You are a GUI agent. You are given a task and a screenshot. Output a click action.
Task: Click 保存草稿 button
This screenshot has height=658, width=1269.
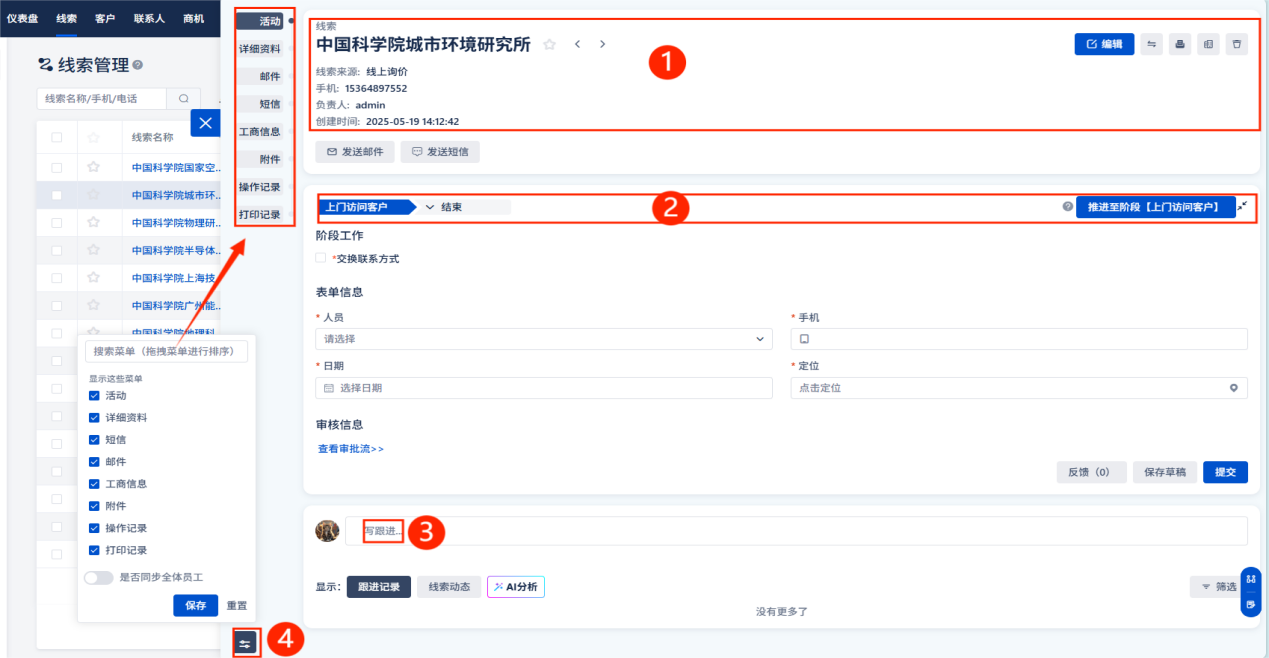(x=1165, y=472)
